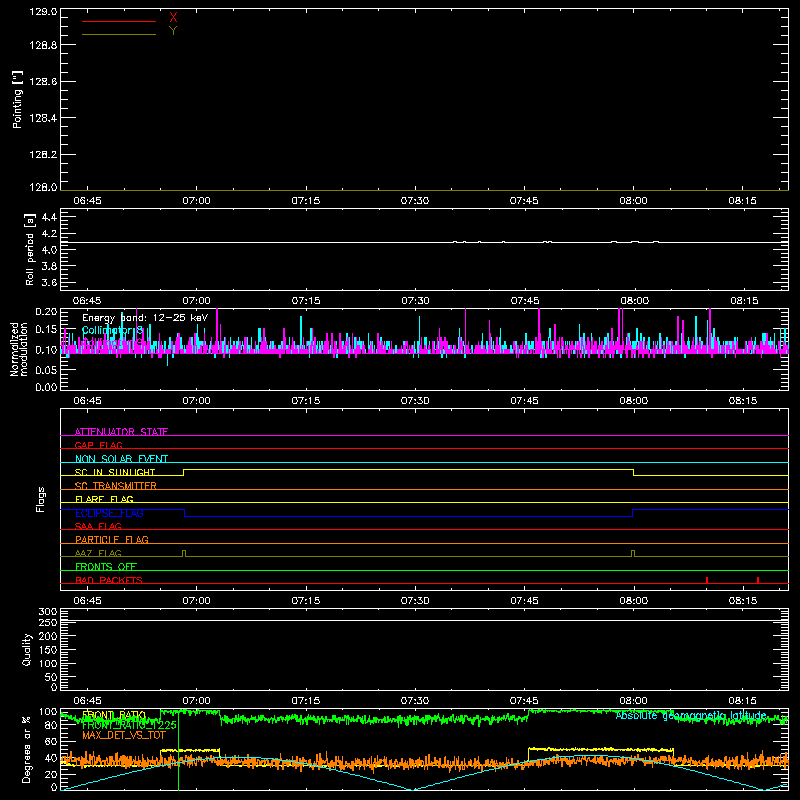Click the GAP_FLAG label
This screenshot has height=800, width=800.
point(98,445)
